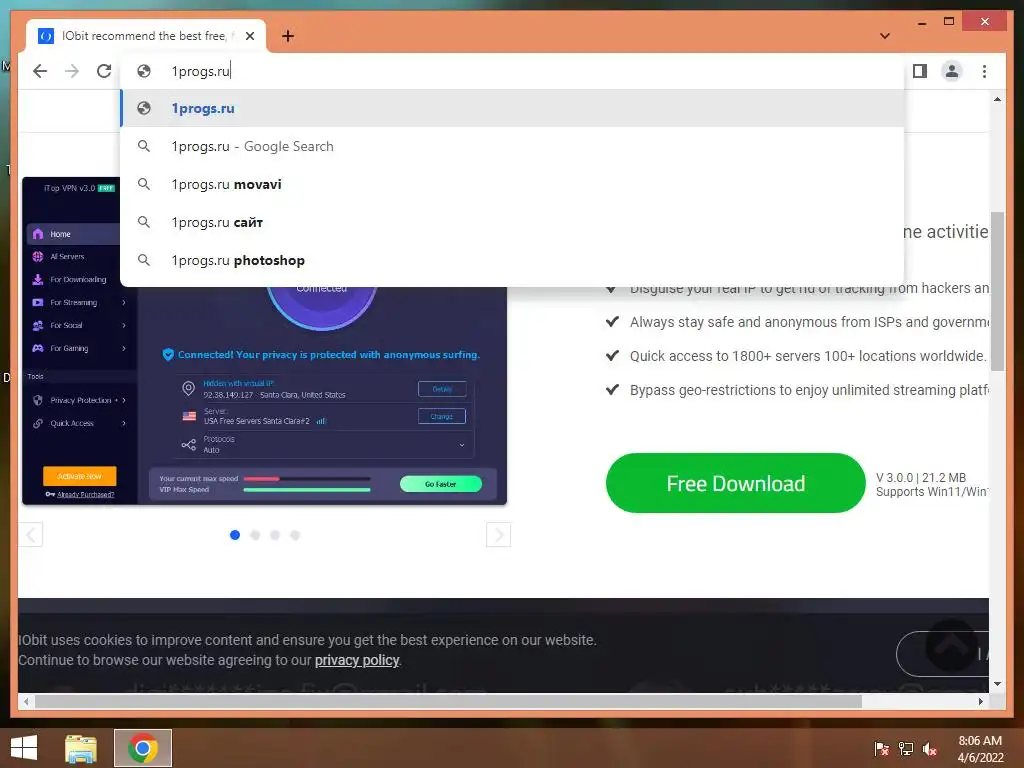Select the second carousel dot
This screenshot has height=768, width=1024.
click(x=255, y=535)
